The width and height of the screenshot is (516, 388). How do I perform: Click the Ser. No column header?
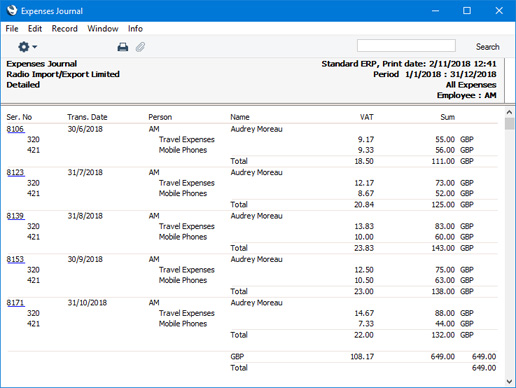point(19,117)
